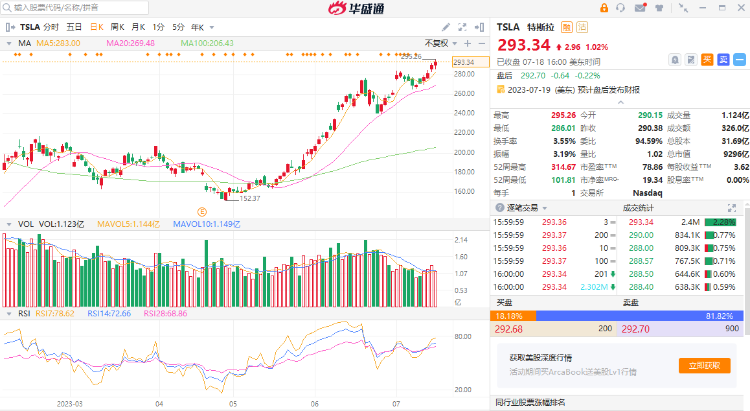The image size is (750, 411).
Task: Click the orange 买 buy icon
Action: pos(707,59)
